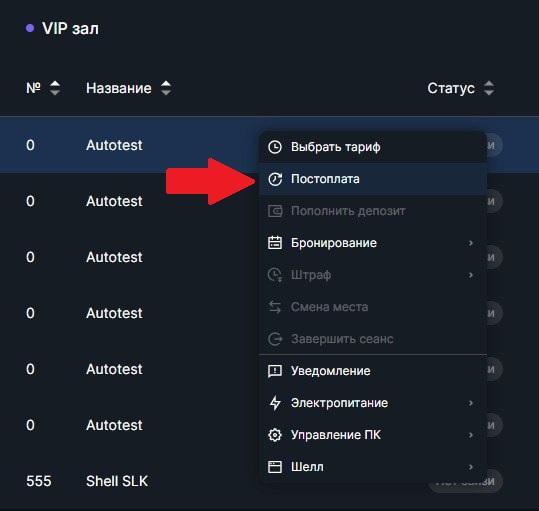The height and width of the screenshot is (511, 539).
Task: Click the Шелл window icon
Action: [x=275, y=467]
